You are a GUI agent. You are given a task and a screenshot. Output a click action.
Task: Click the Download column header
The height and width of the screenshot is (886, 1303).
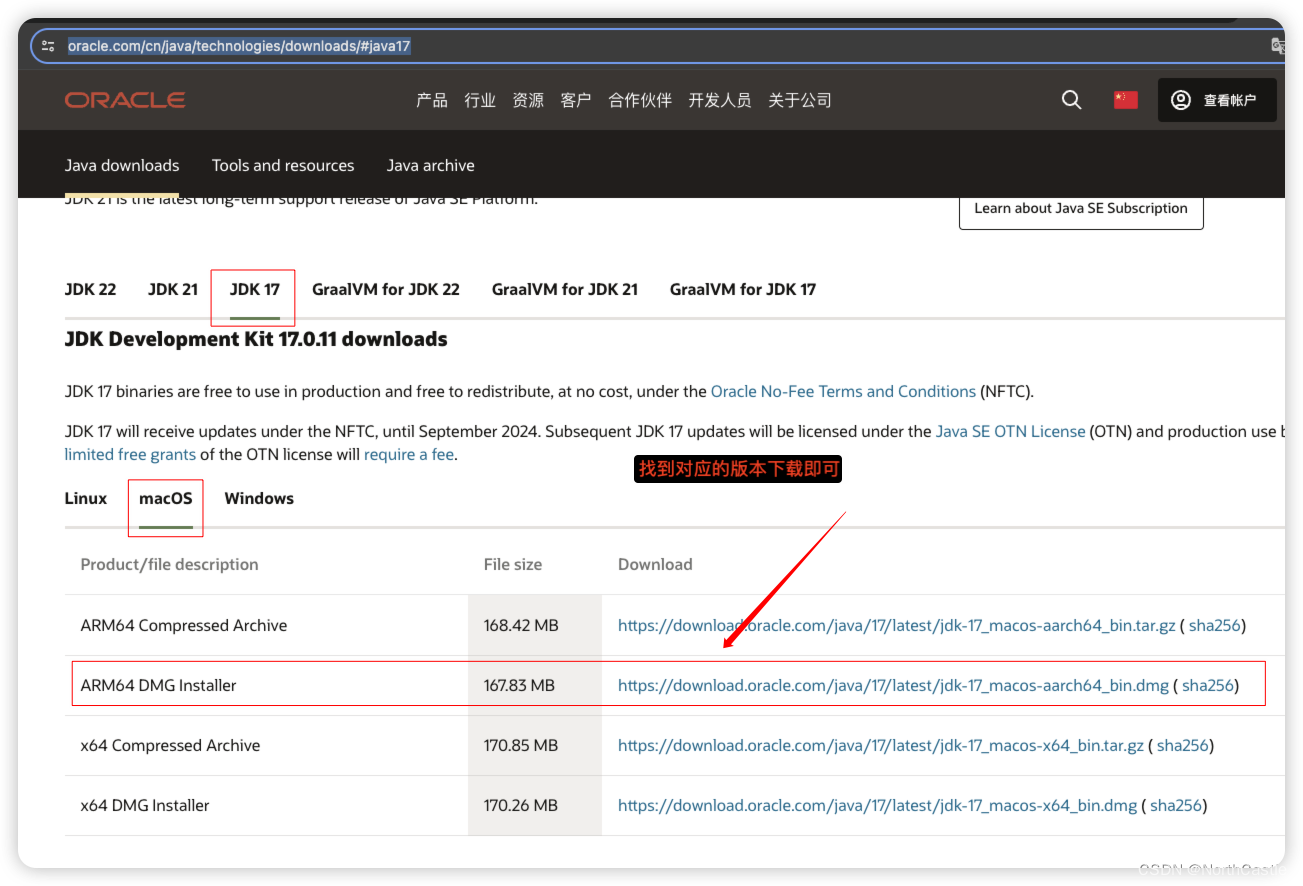pos(655,564)
